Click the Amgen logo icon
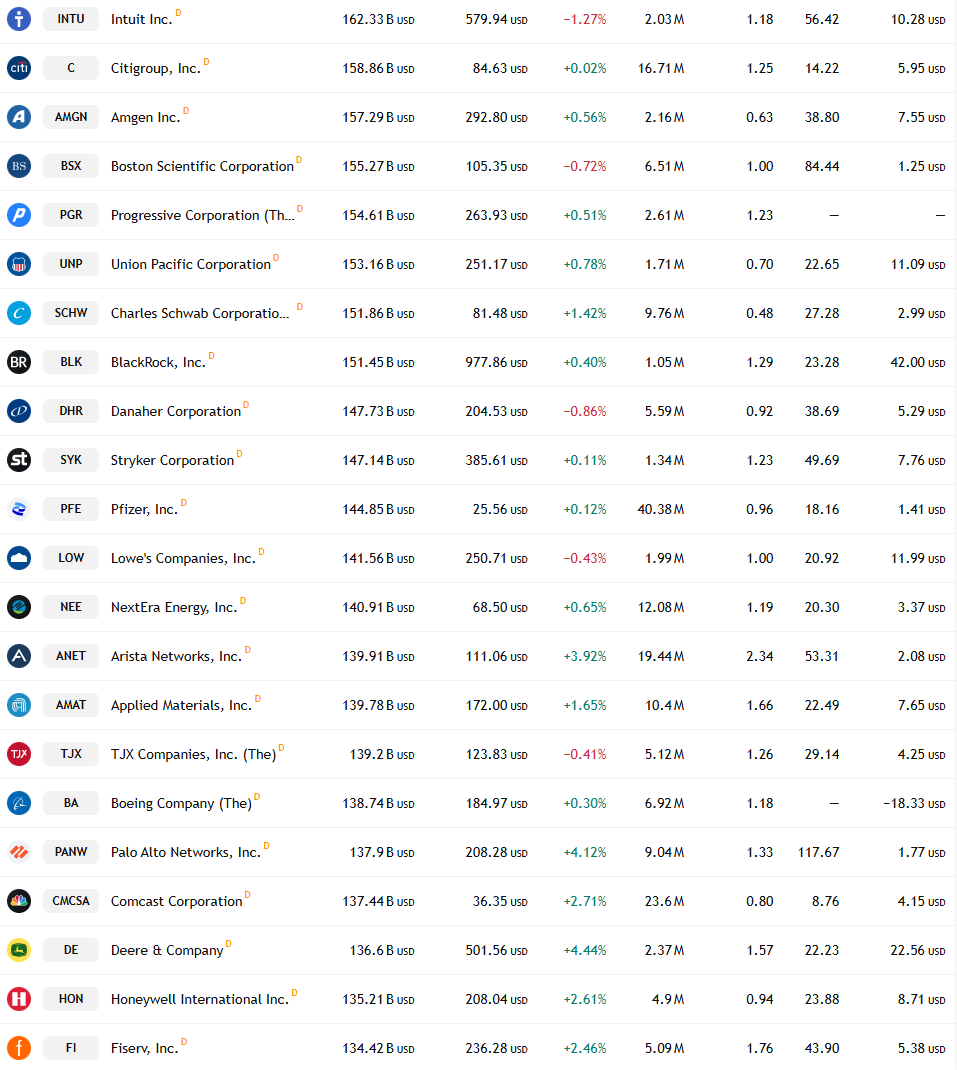The image size is (957, 1070). click(19, 117)
